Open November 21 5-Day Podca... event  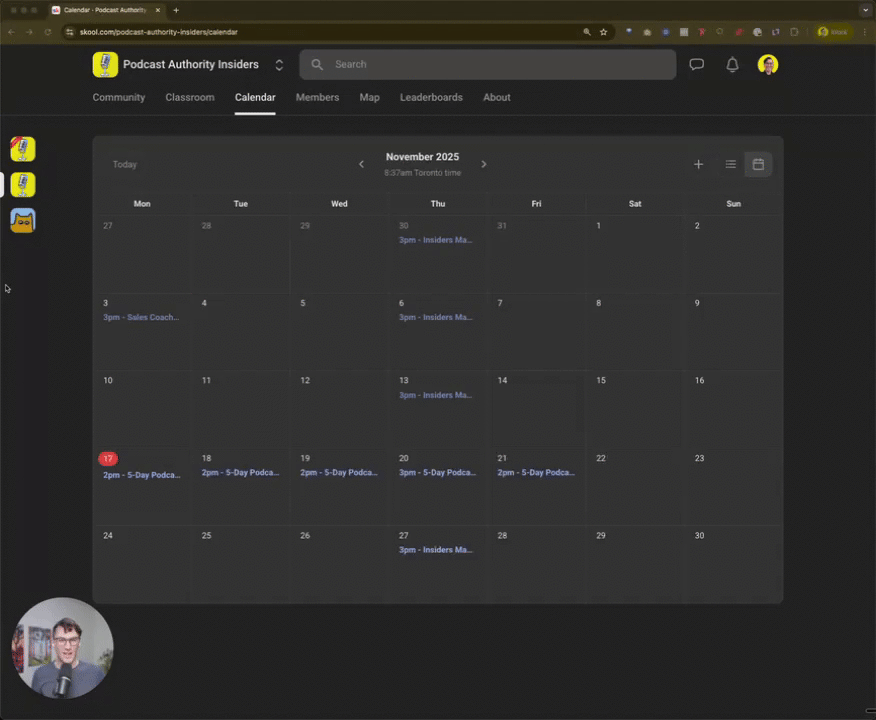point(536,473)
